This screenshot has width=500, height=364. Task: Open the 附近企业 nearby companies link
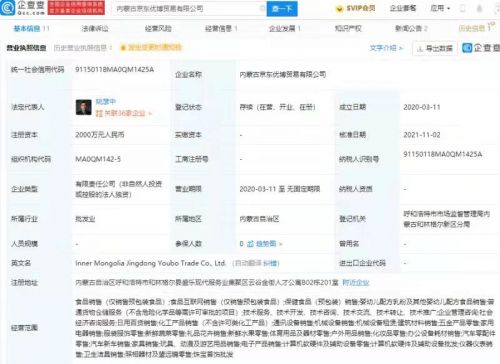[x=356, y=283]
